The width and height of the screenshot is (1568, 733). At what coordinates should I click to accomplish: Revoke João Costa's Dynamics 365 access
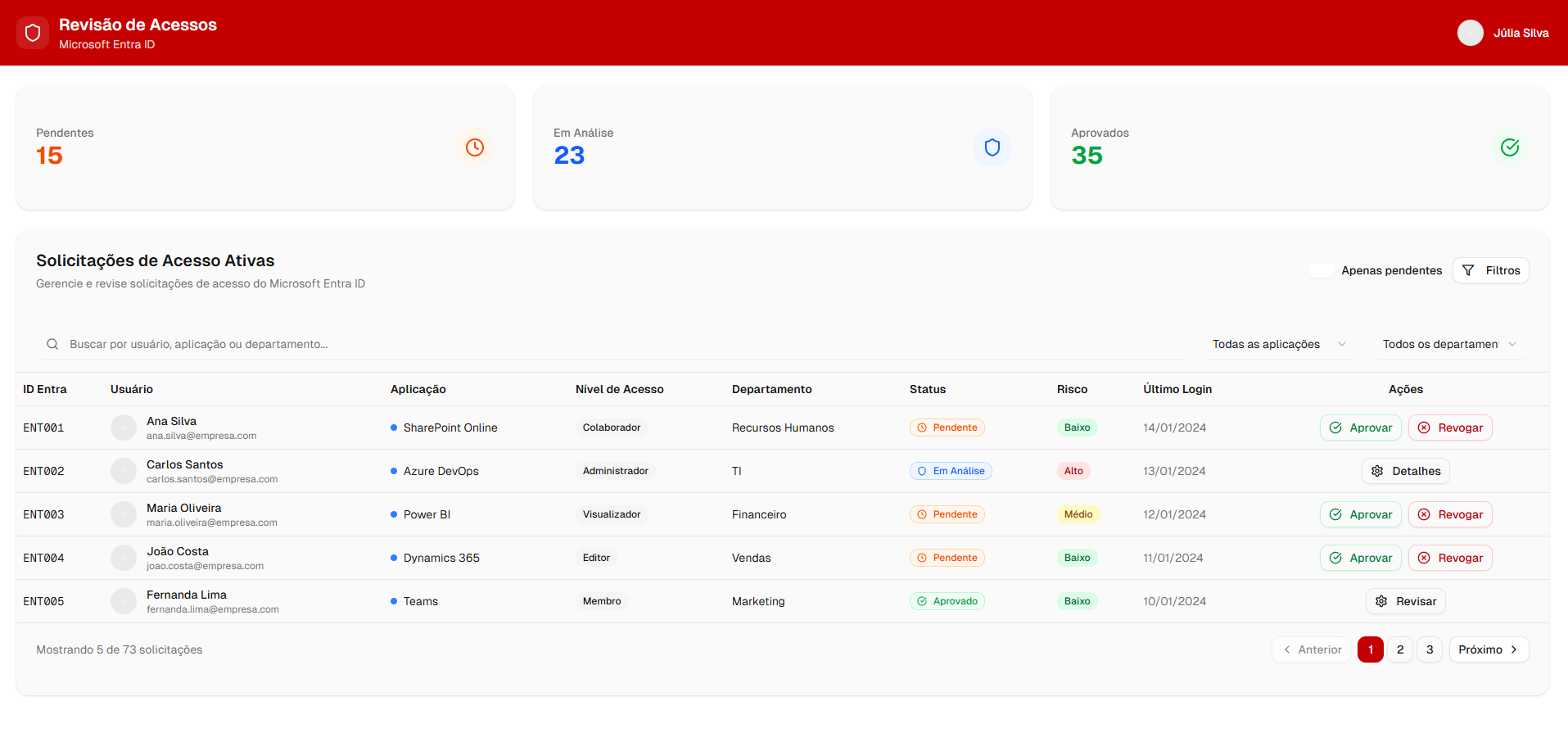pyautogui.click(x=1450, y=558)
